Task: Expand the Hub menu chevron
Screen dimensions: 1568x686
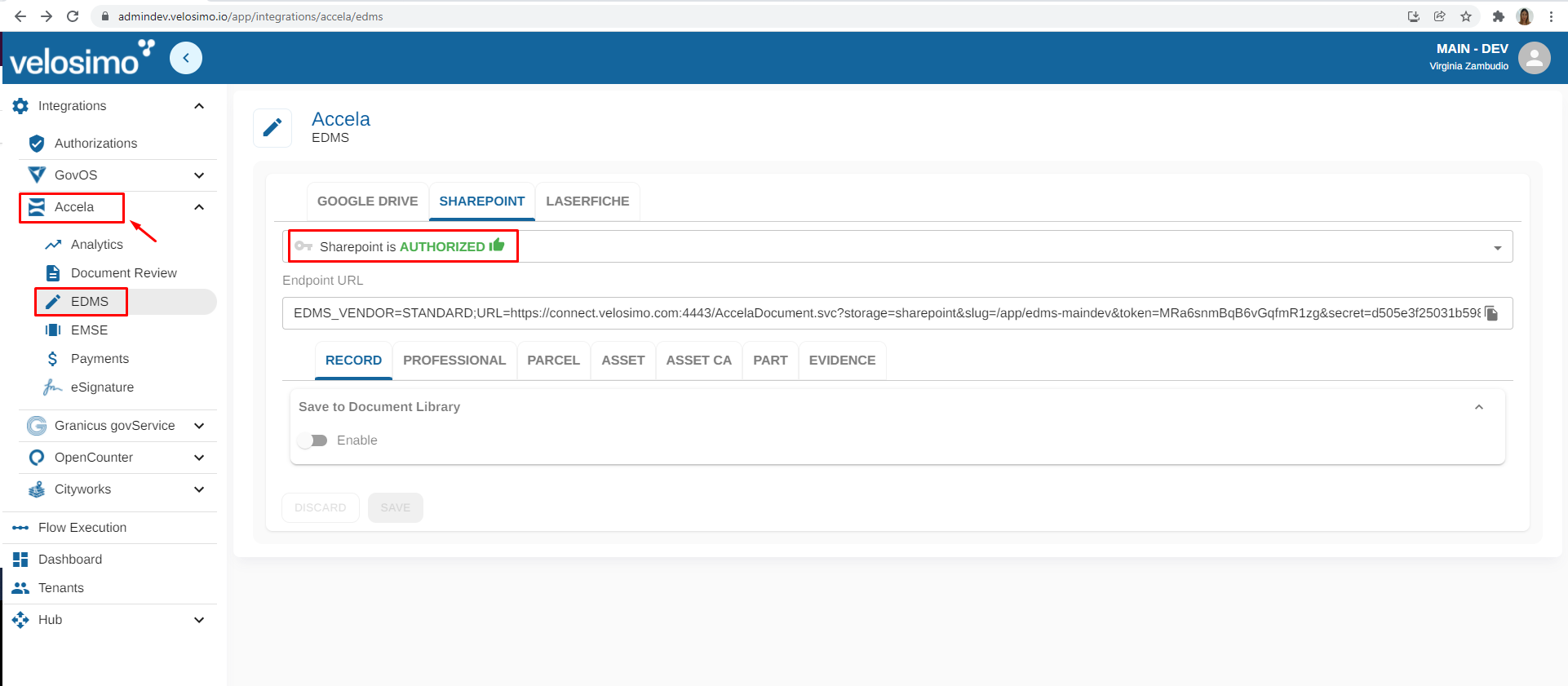Action: pos(199,620)
